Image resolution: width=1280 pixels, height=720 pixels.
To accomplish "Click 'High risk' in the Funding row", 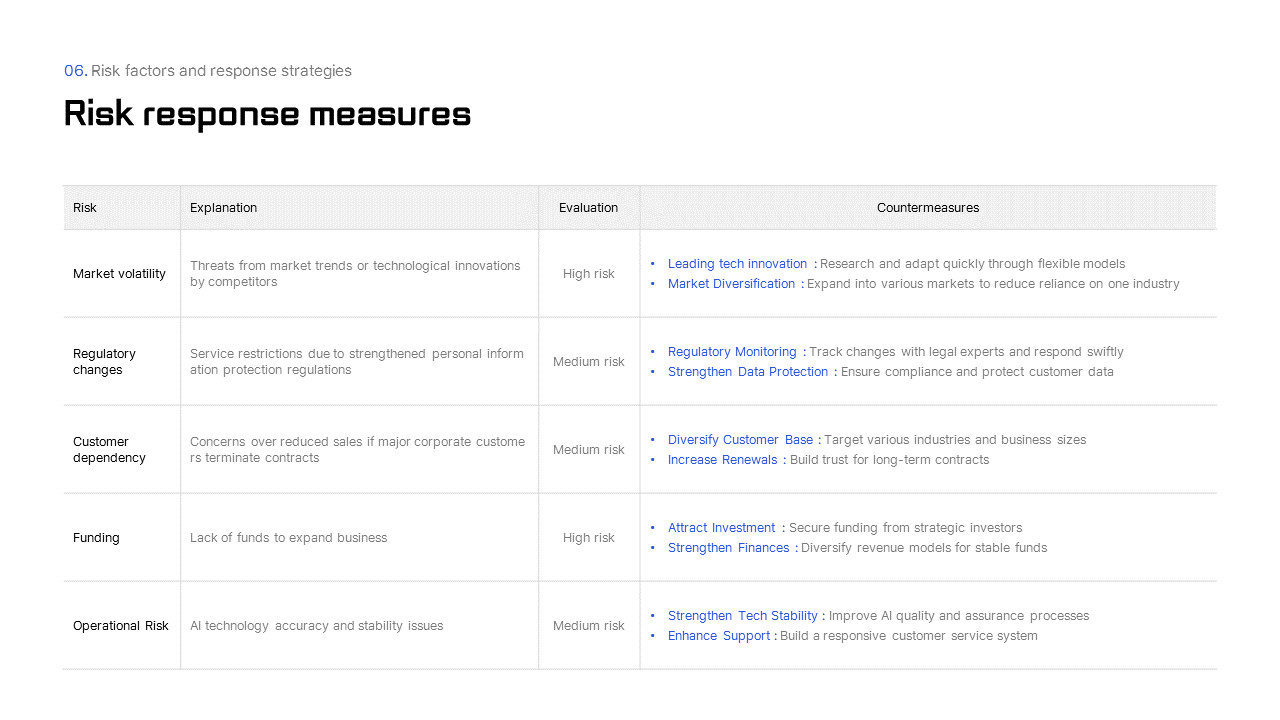I will [588, 538].
